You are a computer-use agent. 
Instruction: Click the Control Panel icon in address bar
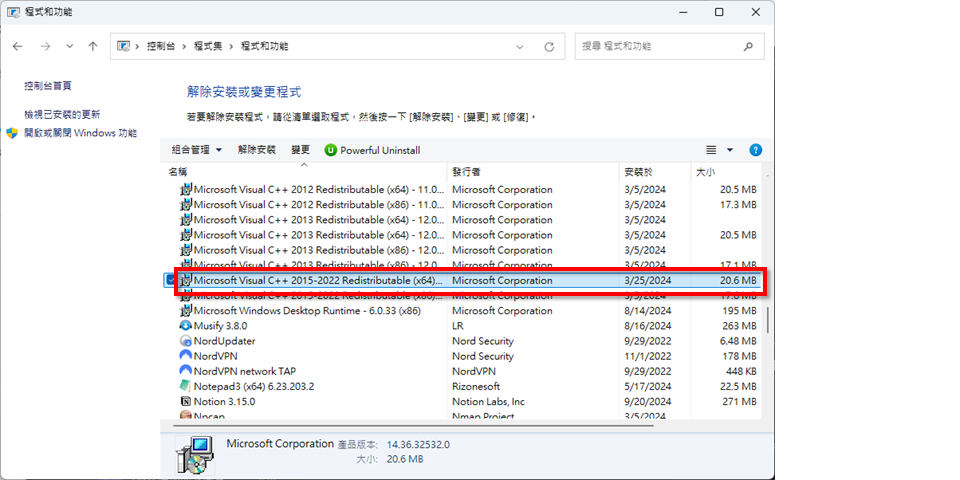(123, 47)
